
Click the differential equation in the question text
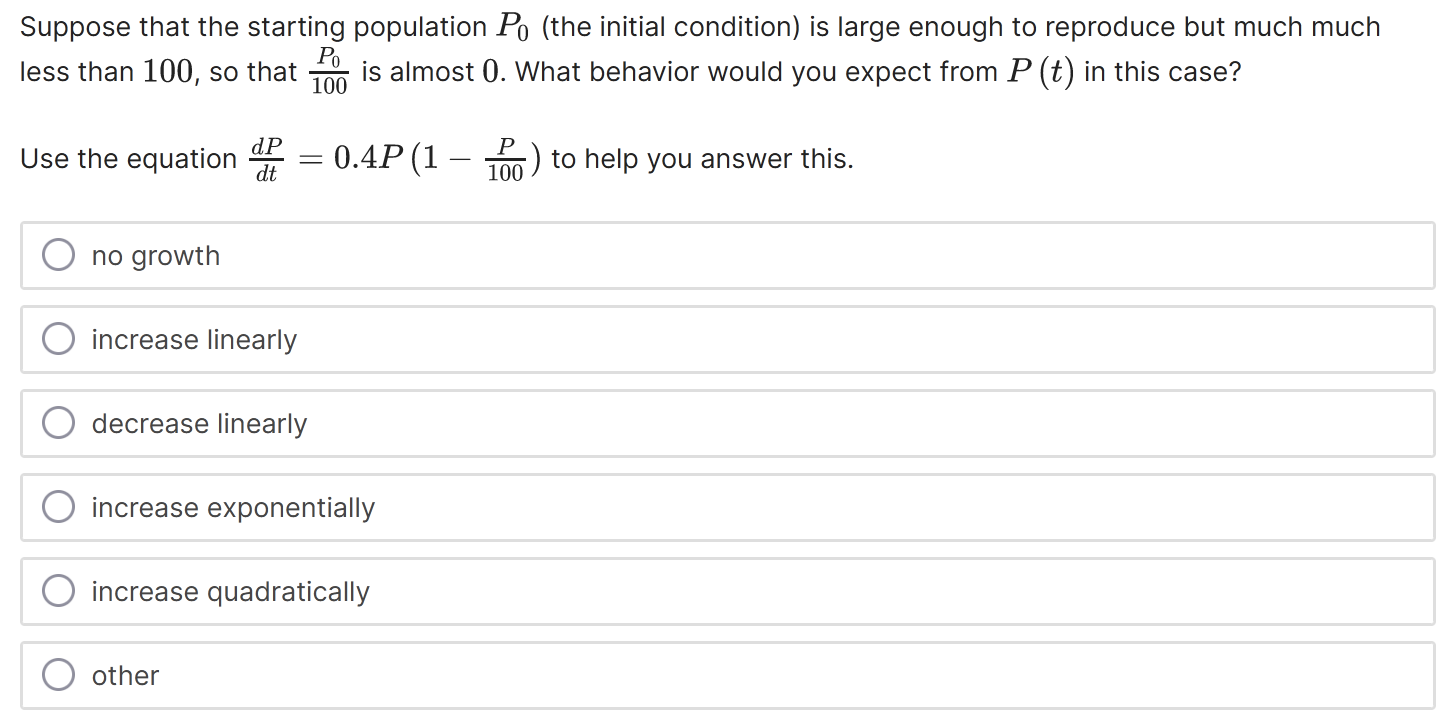coord(390,158)
